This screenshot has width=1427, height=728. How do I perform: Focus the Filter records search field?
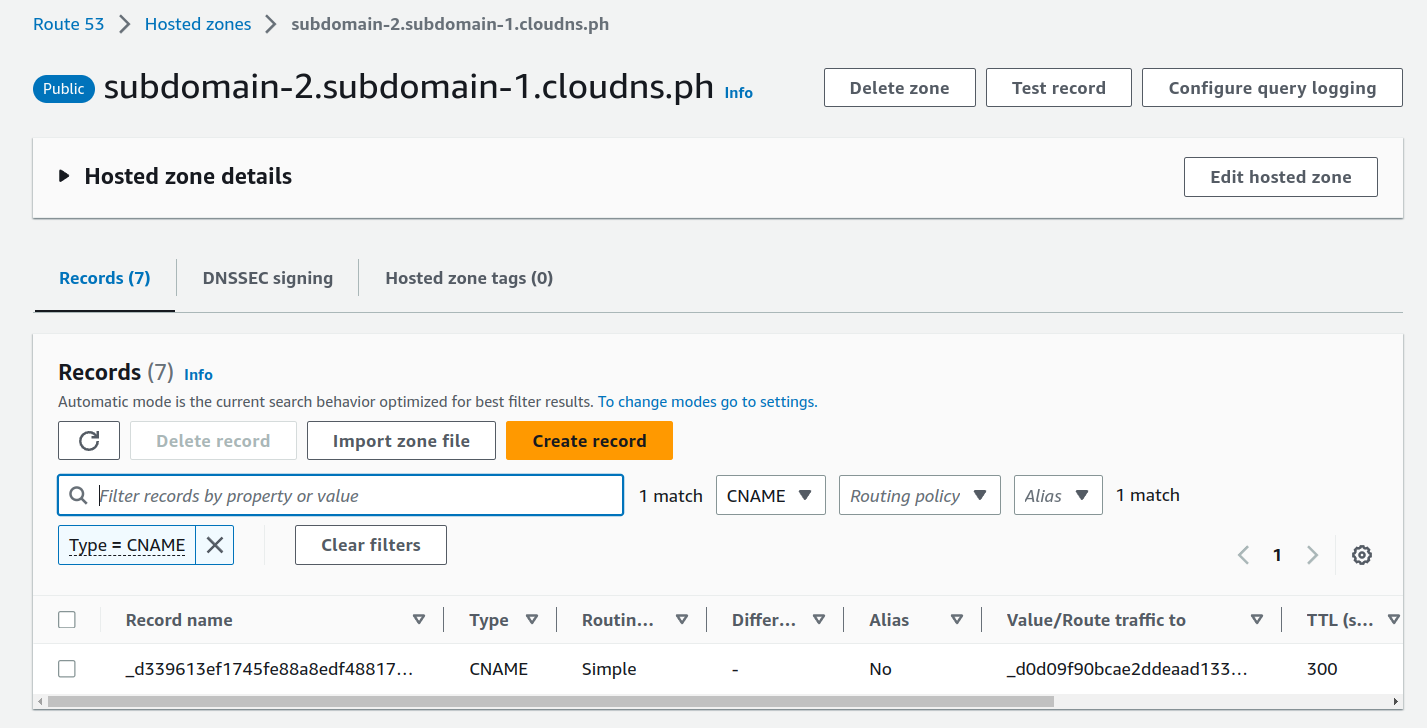(x=341, y=495)
